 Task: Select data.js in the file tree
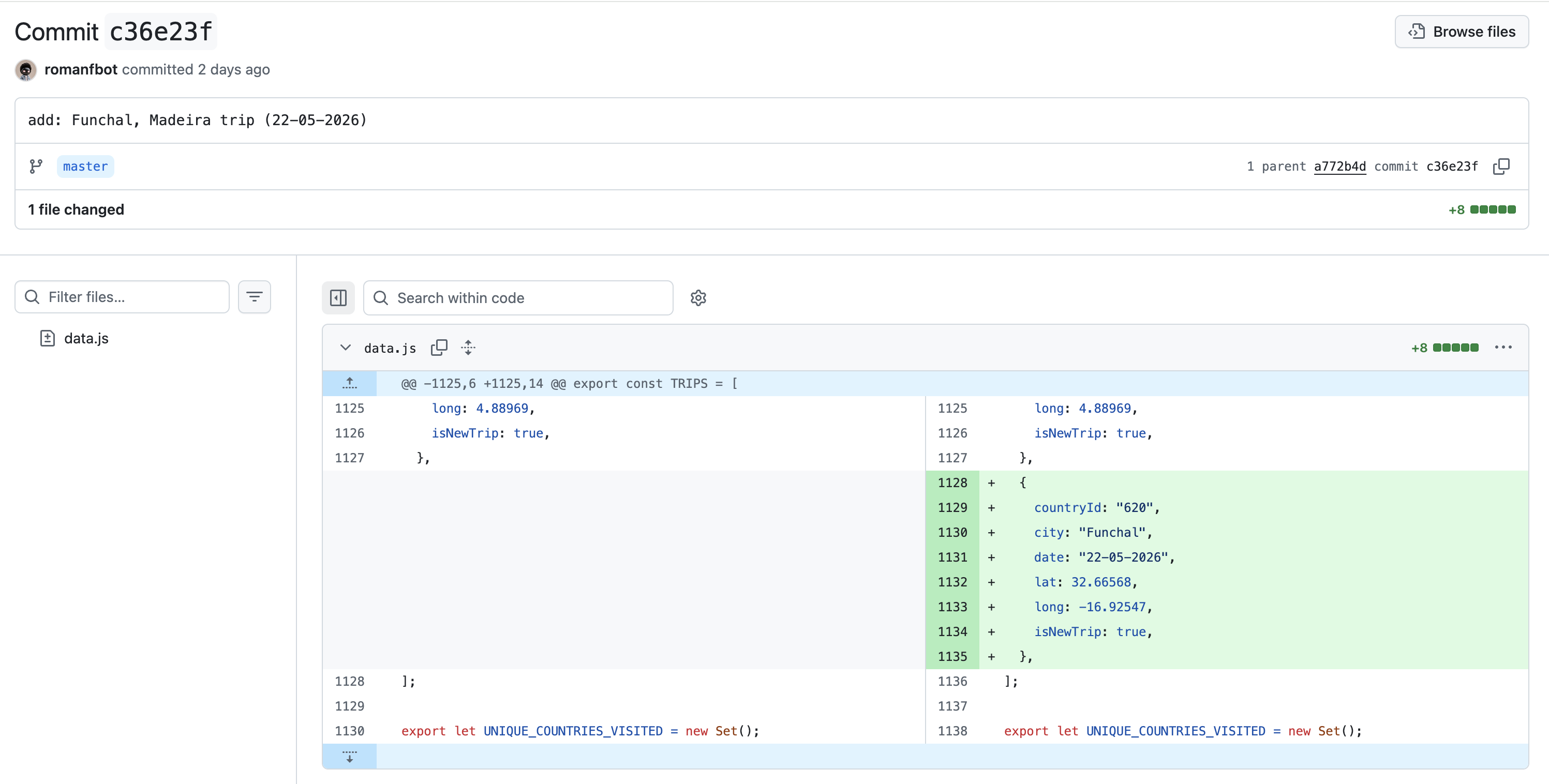click(86, 339)
